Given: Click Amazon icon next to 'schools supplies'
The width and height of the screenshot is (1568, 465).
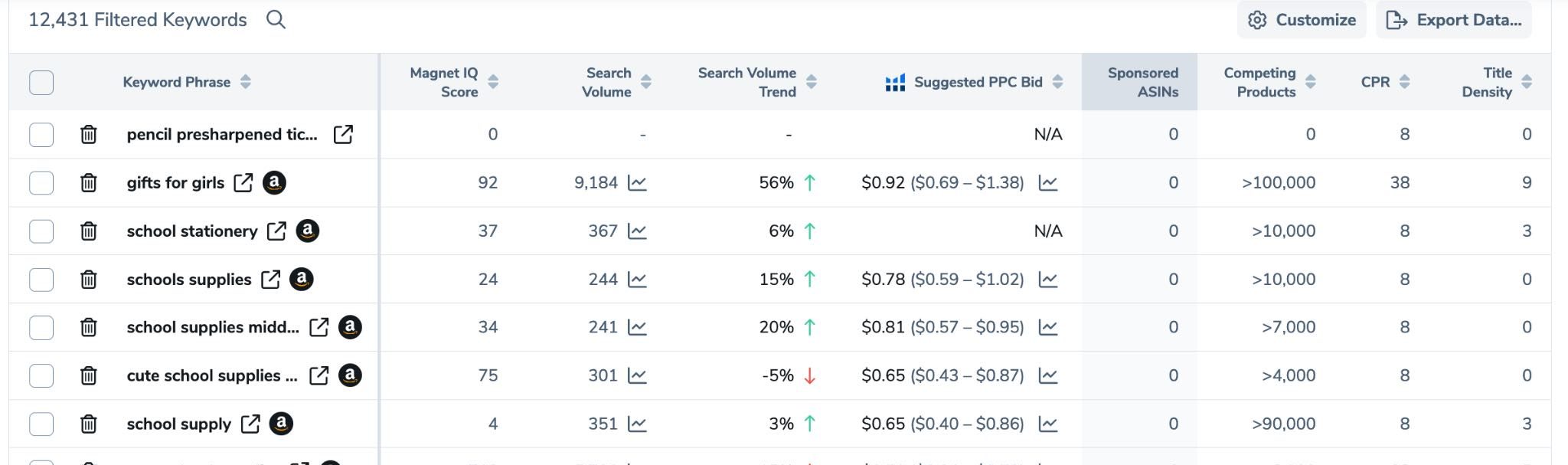Looking at the screenshot, I should (302, 280).
